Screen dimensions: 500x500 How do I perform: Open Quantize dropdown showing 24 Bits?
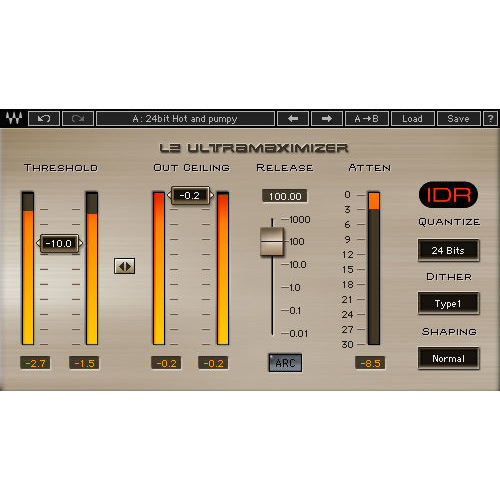[448, 250]
